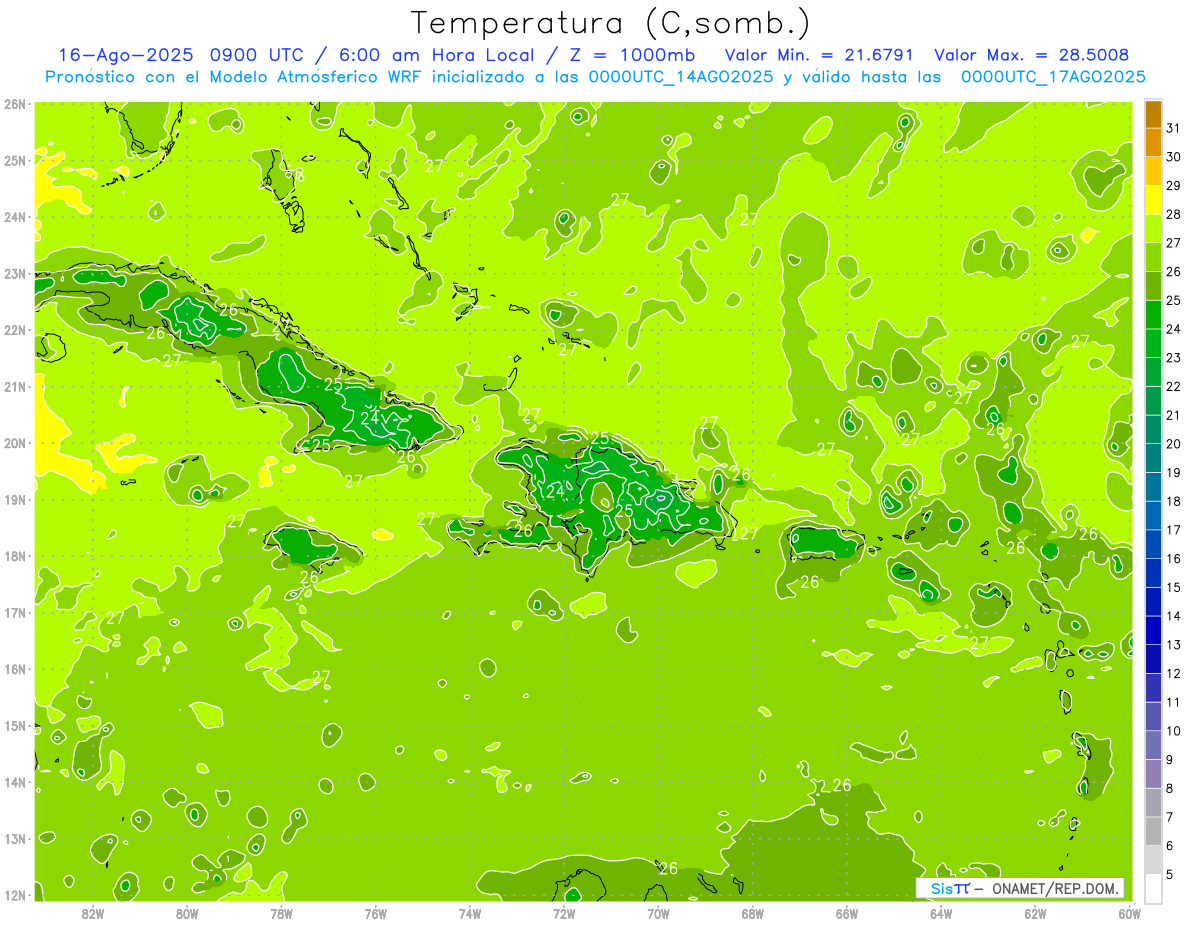Click the '22N' latitude axis label
Image resolution: width=1200 pixels, height=927 pixels.
click(15, 330)
